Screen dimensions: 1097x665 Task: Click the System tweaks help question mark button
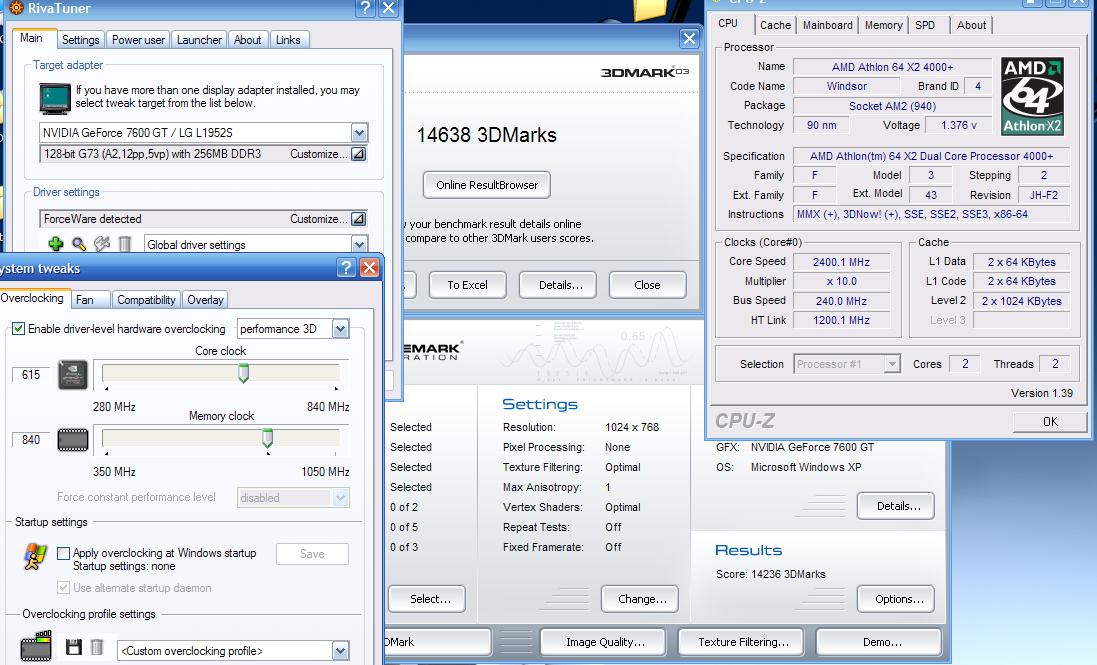(x=346, y=267)
